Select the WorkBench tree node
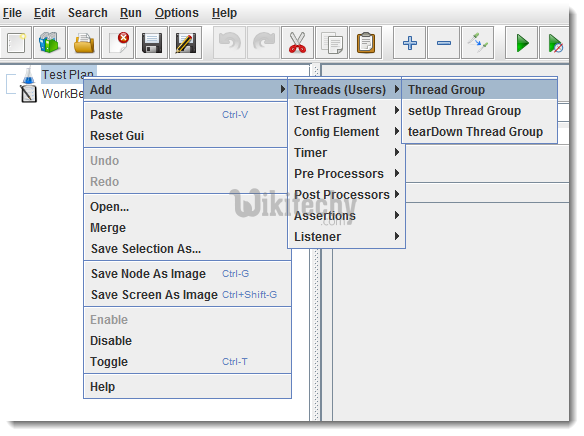This screenshot has height=436, width=584. coord(63,94)
